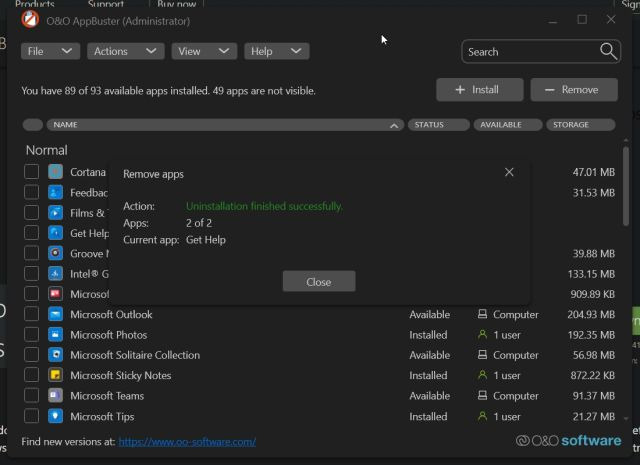640x465 pixels.
Task: Tick the Films & TV checkbox
Action: coord(31,213)
